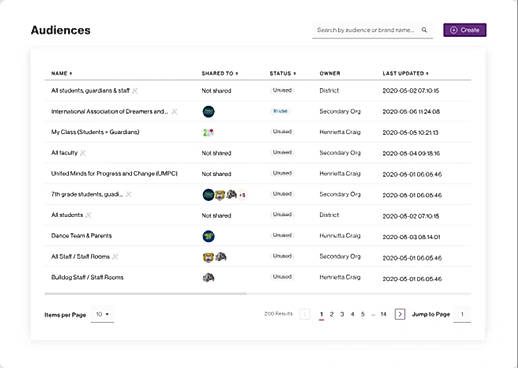The width and height of the screenshot is (518, 368).
Task: Sort table by Shared To column
Action: tap(220, 73)
